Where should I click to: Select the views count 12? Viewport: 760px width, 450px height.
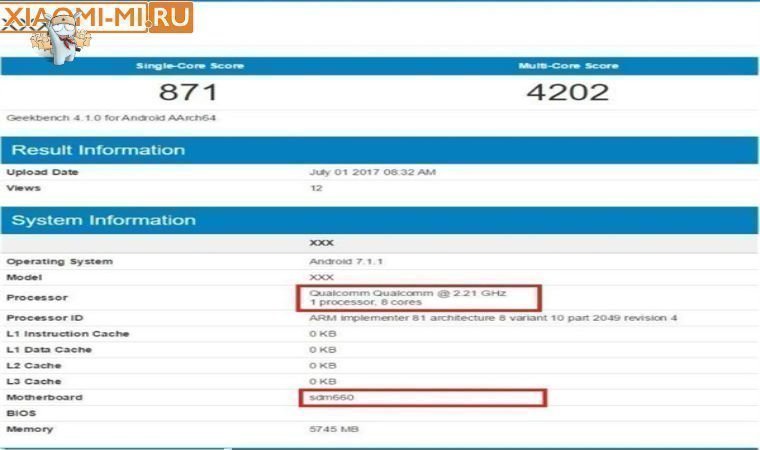pyautogui.click(x=316, y=188)
